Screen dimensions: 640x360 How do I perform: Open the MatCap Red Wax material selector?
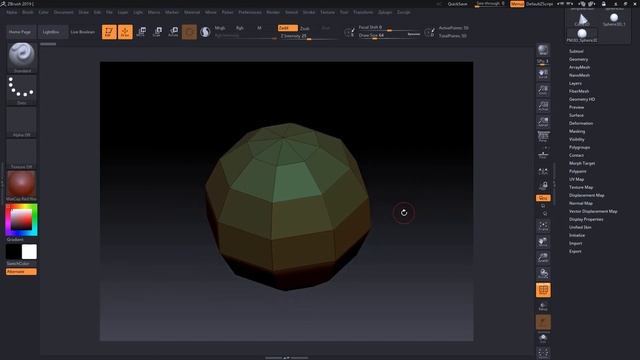tap(22, 186)
